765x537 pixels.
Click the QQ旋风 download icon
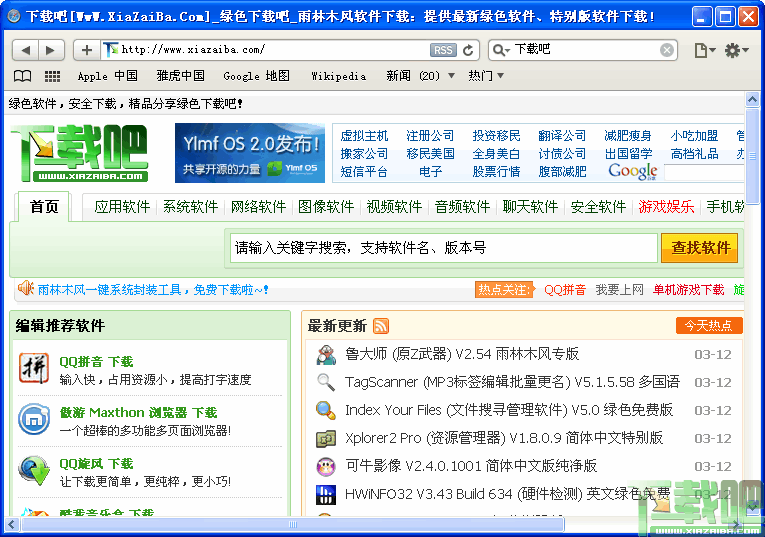tap(34, 471)
